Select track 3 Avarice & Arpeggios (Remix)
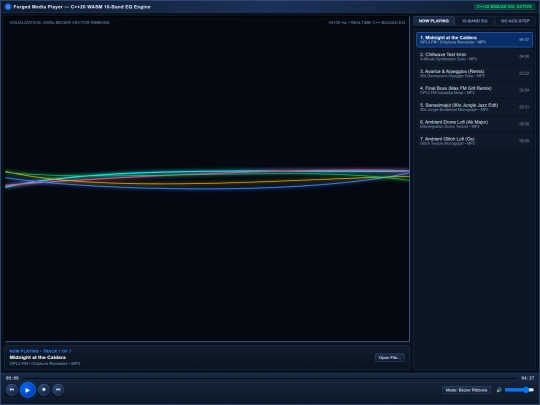 474,73
